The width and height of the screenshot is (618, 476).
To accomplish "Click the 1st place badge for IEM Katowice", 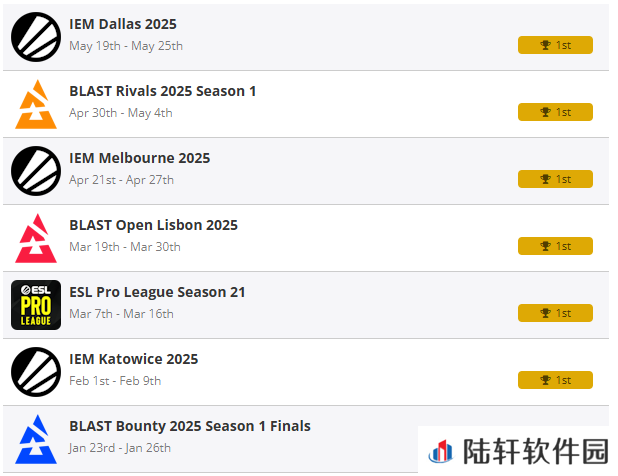I will pos(555,380).
